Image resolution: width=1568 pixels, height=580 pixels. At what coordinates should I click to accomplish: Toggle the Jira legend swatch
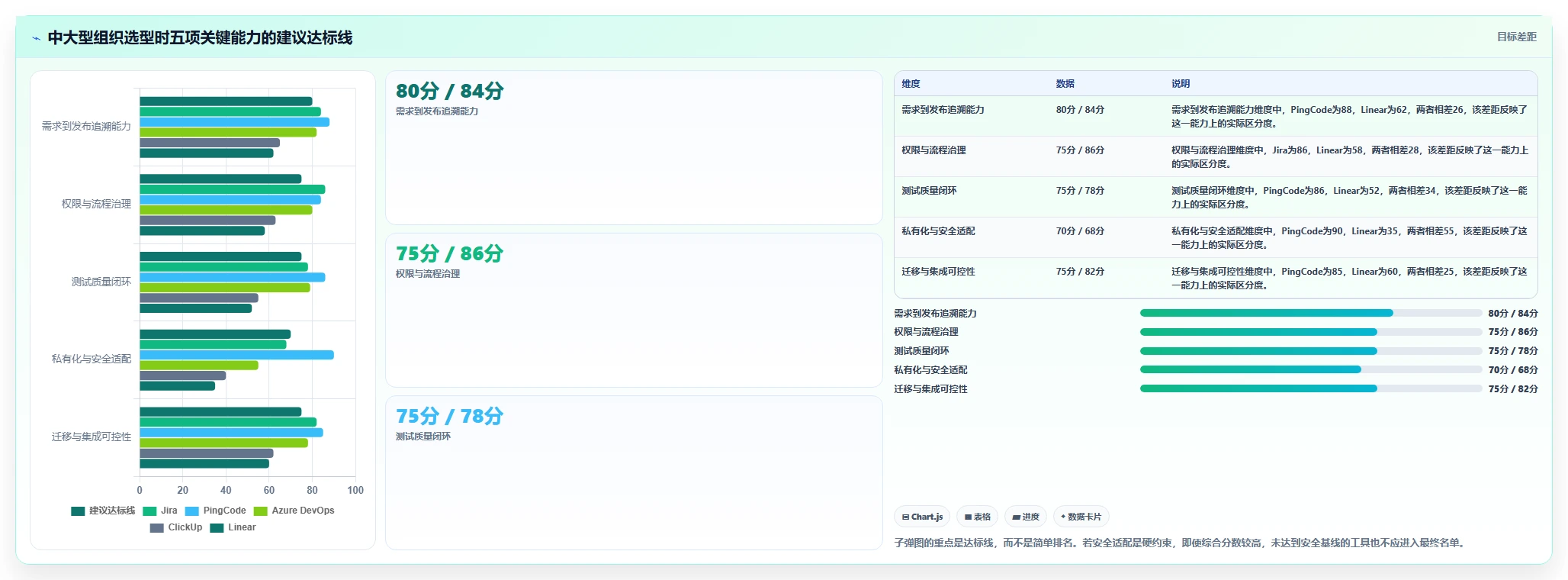(149, 511)
